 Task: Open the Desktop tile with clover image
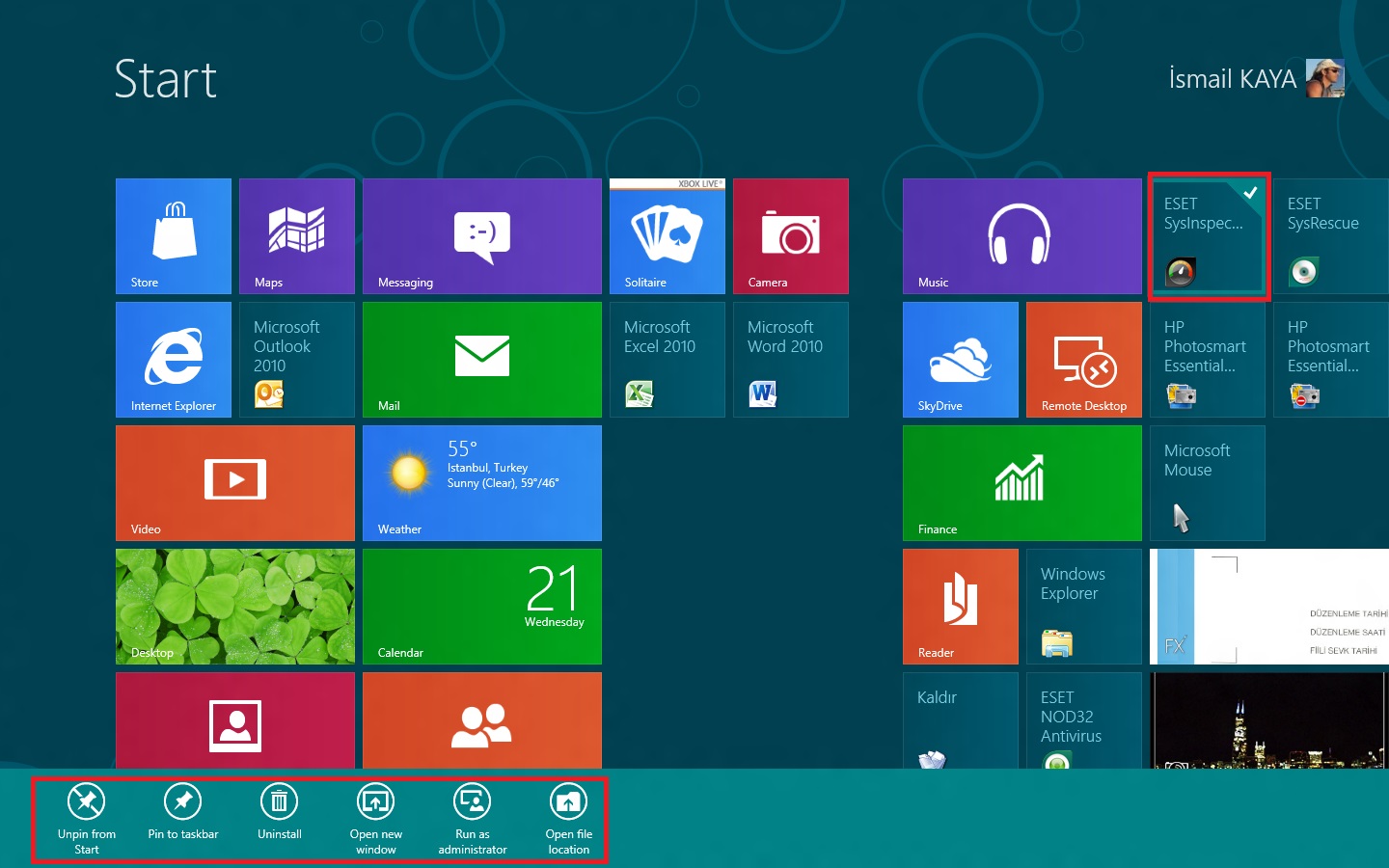coord(235,607)
